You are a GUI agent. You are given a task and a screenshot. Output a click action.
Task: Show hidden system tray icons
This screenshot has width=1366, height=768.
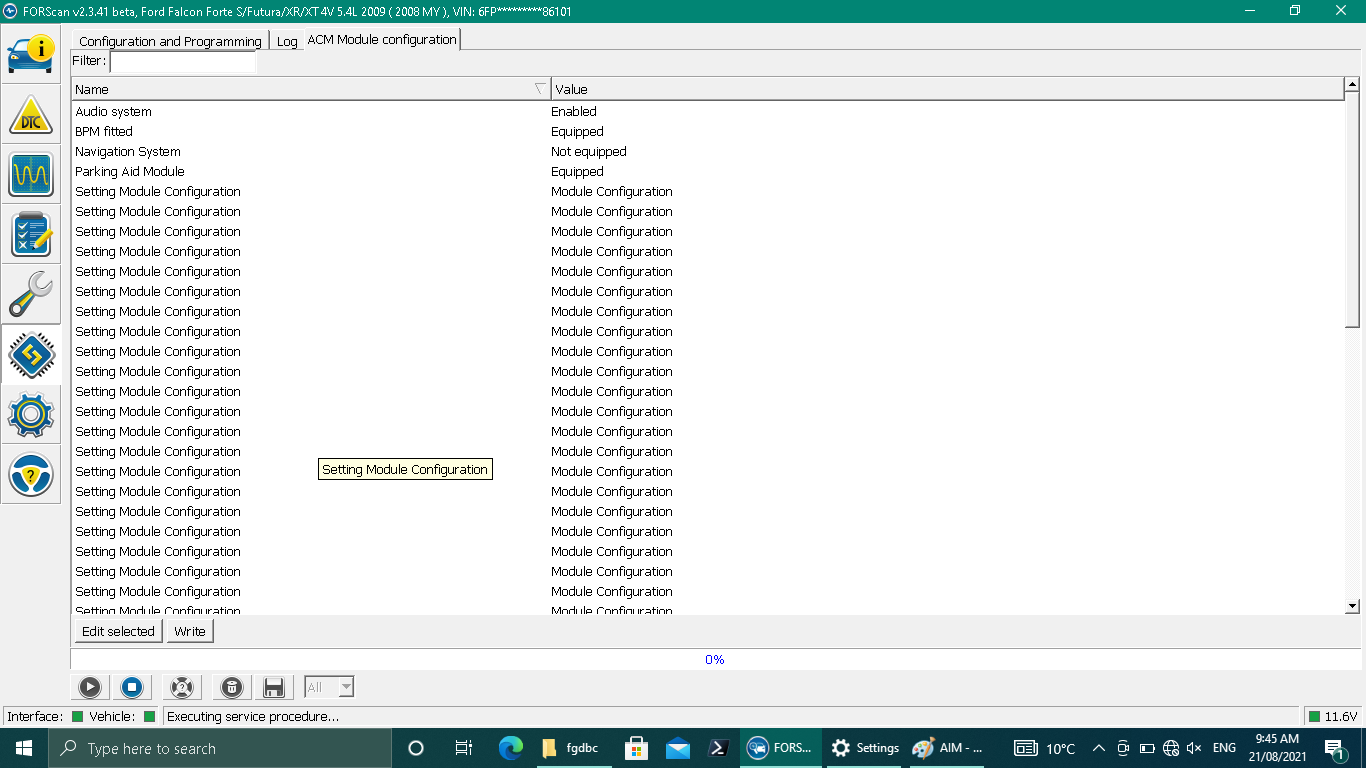pyautogui.click(x=1098, y=748)
